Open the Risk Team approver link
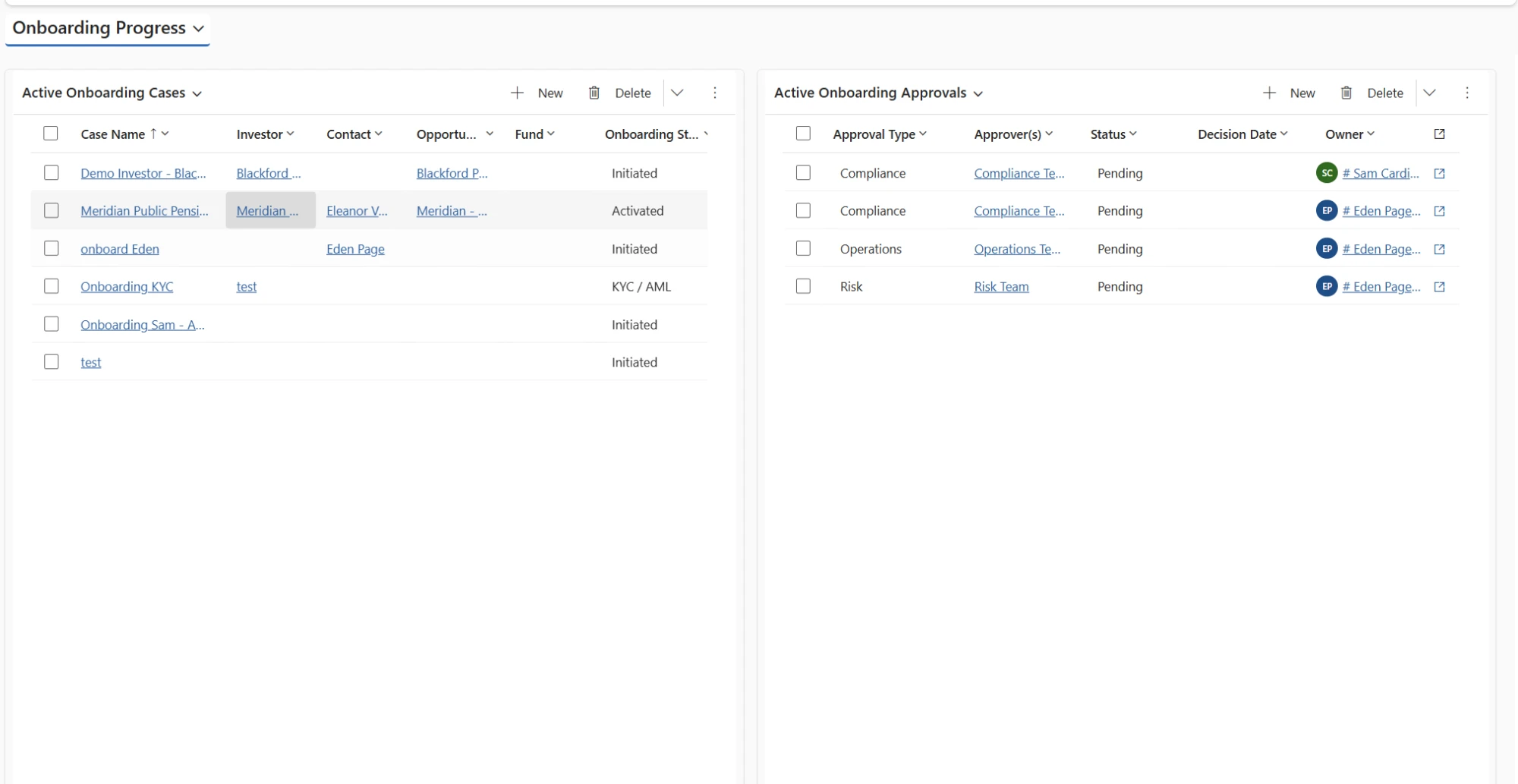1518x784 pixels. click(x=1001, y=287)
